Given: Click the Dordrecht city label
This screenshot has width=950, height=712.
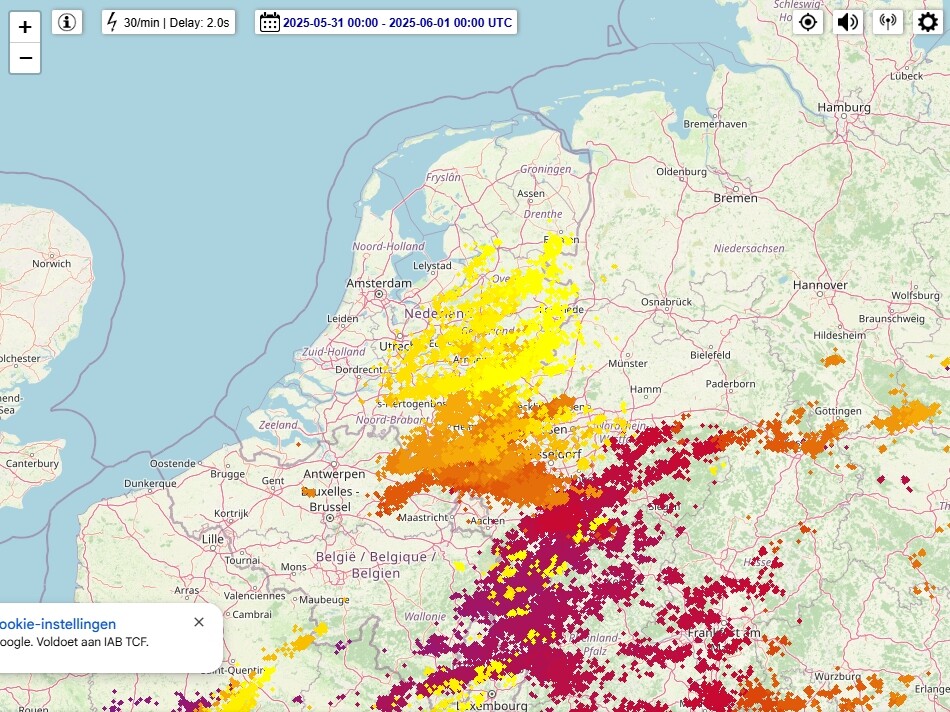Looking at the screenshot, I should click(359, 370).
